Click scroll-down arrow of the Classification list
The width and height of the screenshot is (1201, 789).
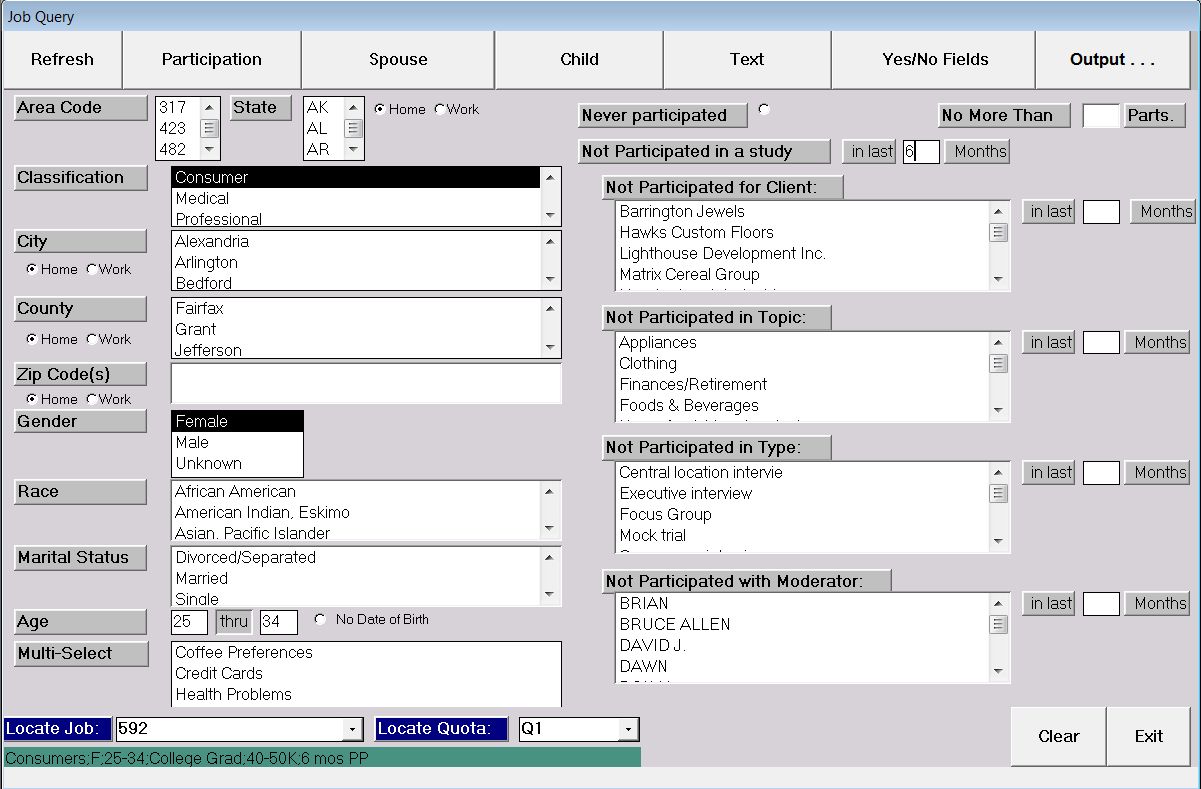(x=550, y=216)
